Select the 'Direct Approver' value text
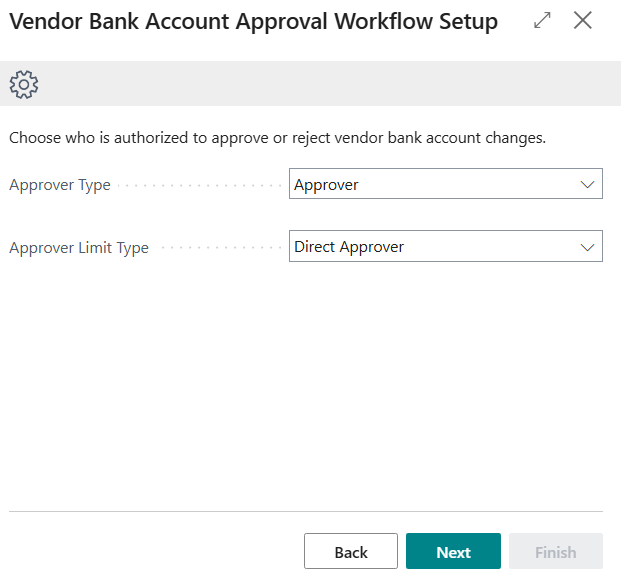Image resolution: width=621 pixels, height=578 pixels. click(x=349, y=247)
